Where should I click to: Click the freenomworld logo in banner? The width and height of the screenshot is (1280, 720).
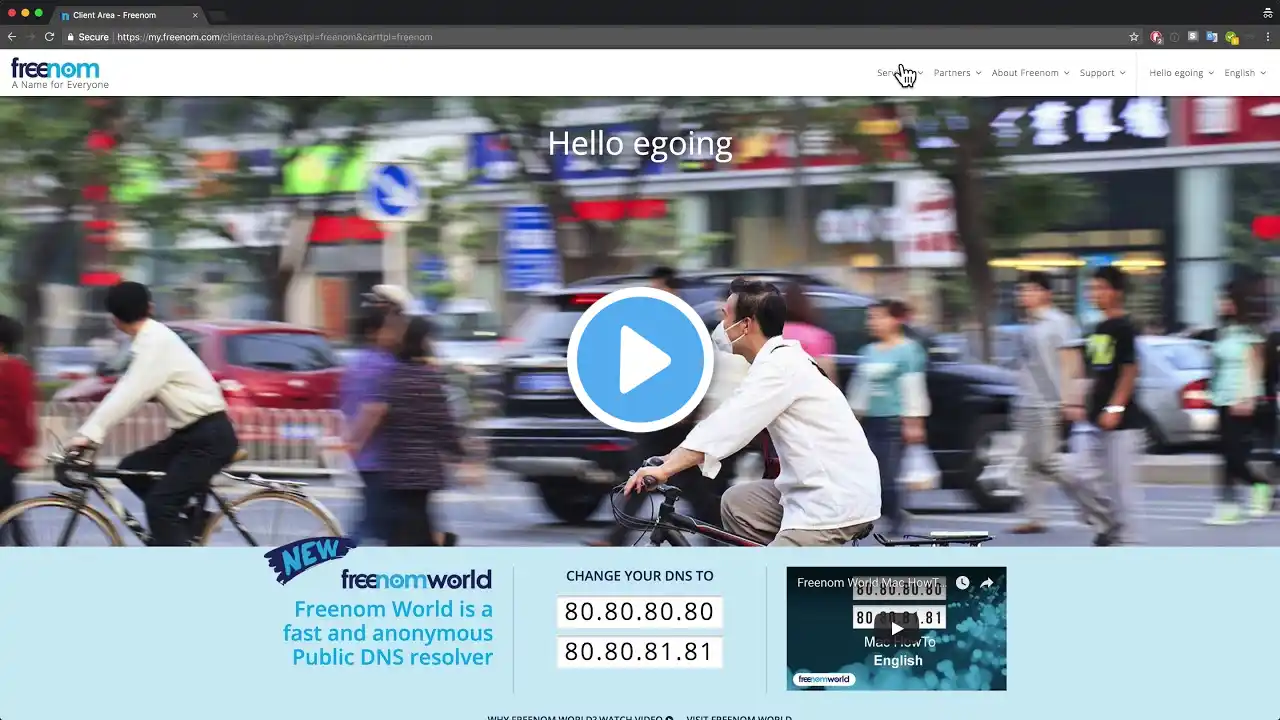pos(416,579)
